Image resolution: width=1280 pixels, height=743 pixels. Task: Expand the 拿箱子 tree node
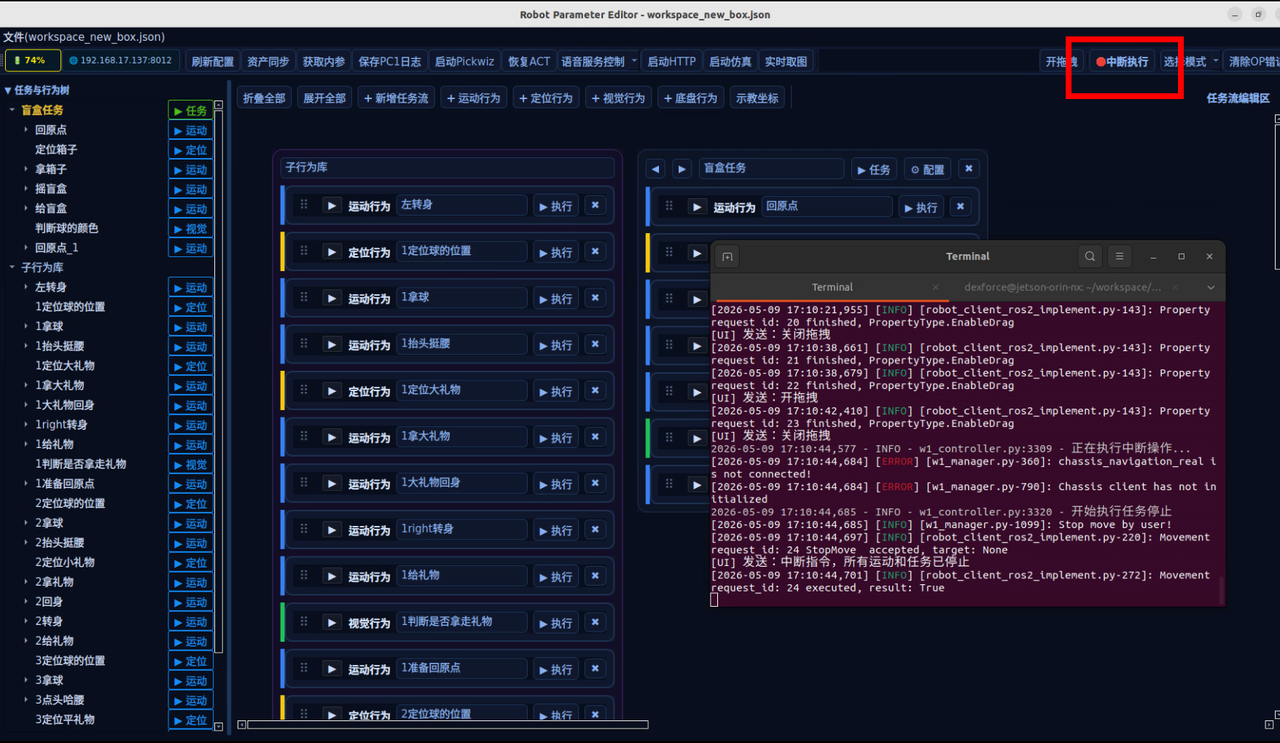[26, 169]
